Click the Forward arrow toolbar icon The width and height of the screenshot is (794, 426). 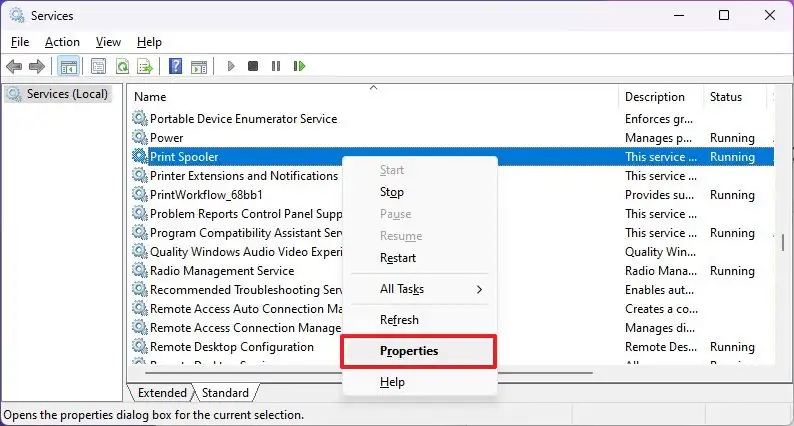click(x=36, y=66)
